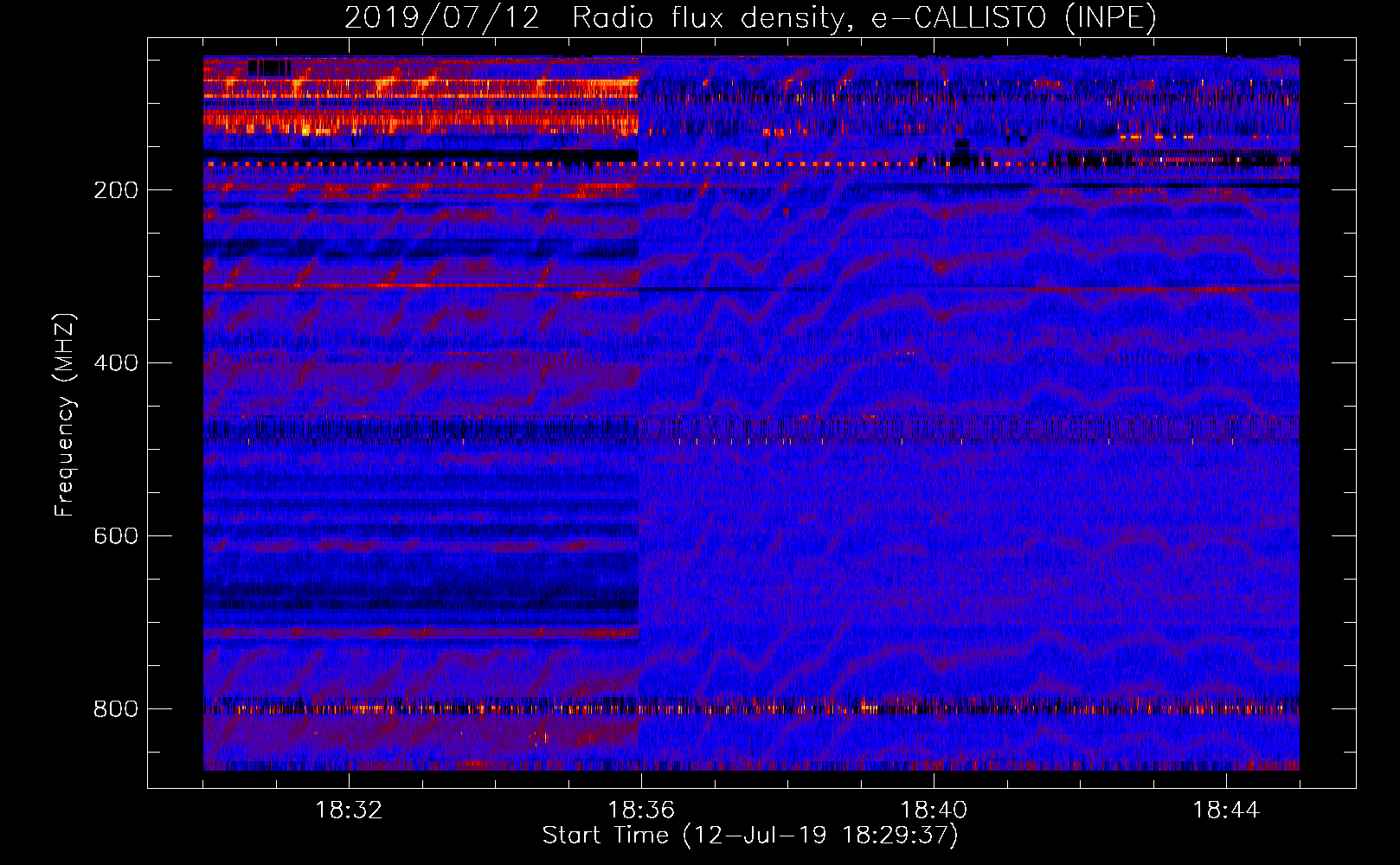Click the 18:32 time tick label
The width and height of the screenshot is (1400, 865).
(x=349, y=811)
